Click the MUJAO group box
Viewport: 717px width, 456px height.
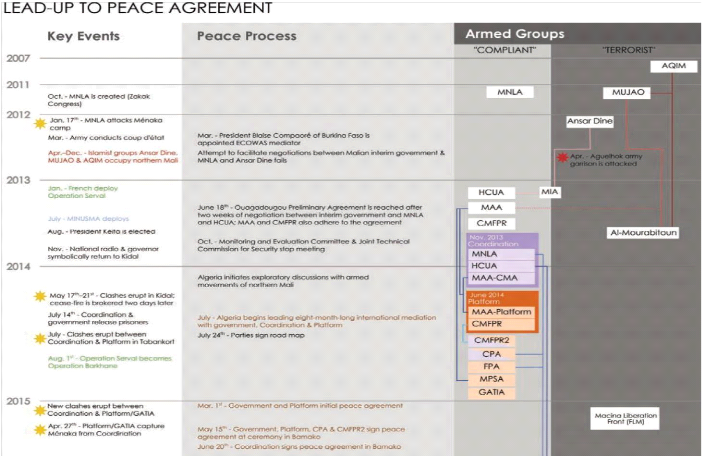628,92
